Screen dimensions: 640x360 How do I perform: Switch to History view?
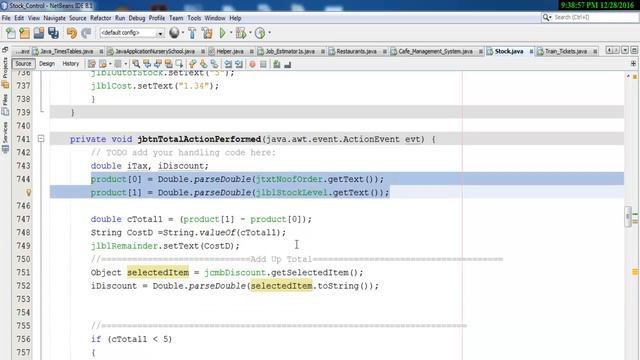tap(71, 64)
